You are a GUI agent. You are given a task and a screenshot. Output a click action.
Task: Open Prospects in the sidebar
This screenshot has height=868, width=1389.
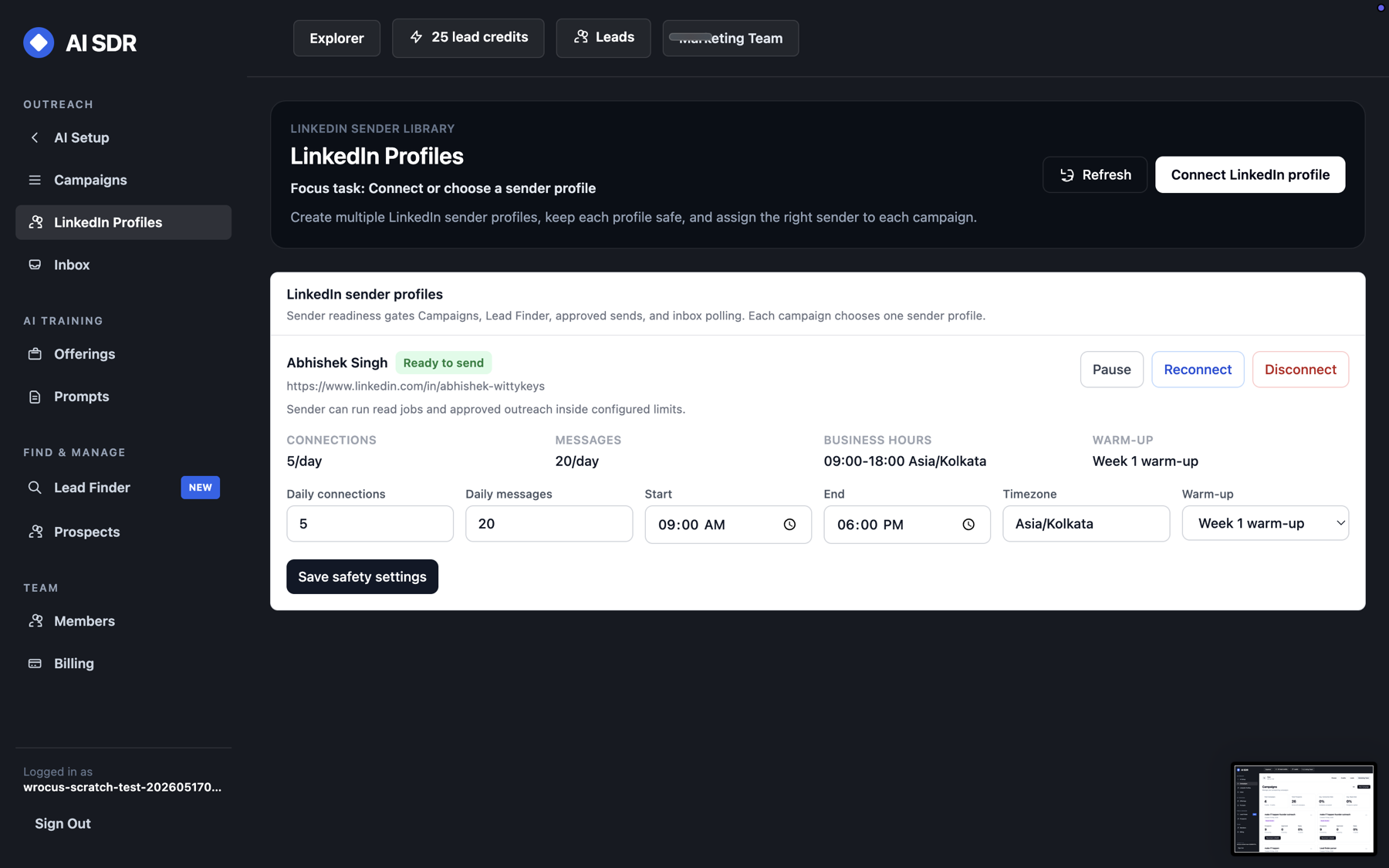[x=123, y=532]
